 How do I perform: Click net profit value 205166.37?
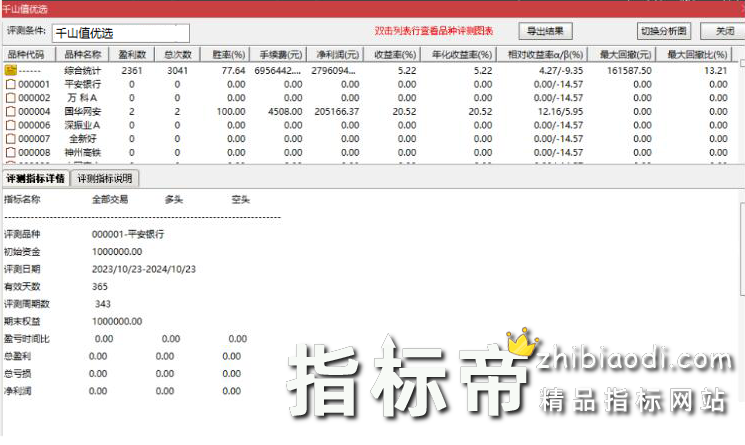336,112
